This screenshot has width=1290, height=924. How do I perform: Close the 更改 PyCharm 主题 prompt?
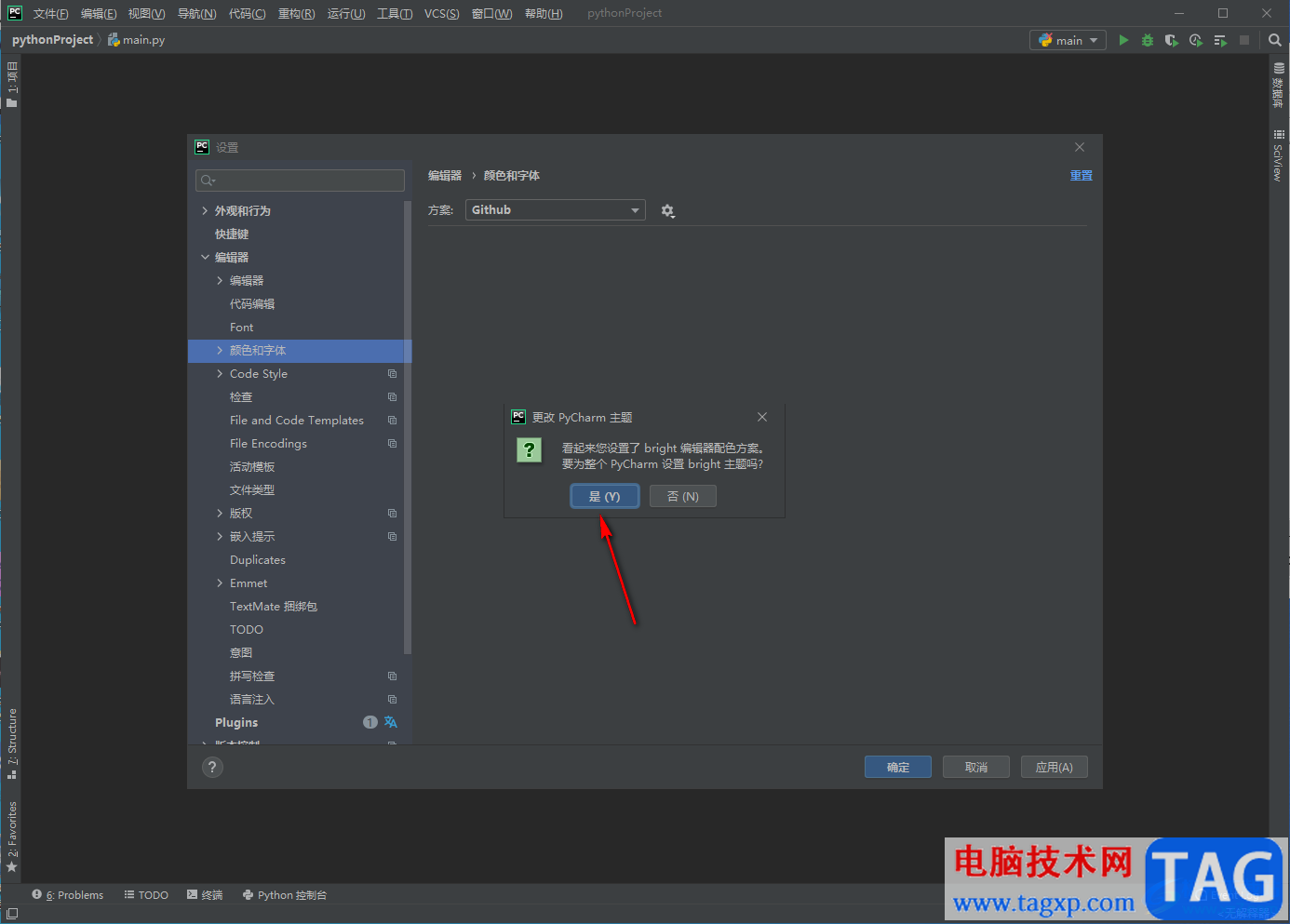coord(762,417)
